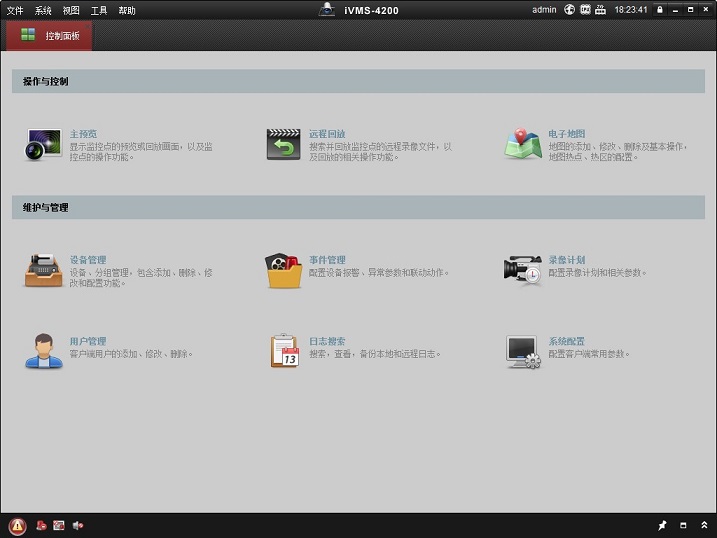Click the lock icon in title bar
Viewport: 717px width, 538px height.
pyautogui.click(x=660, y=10)
